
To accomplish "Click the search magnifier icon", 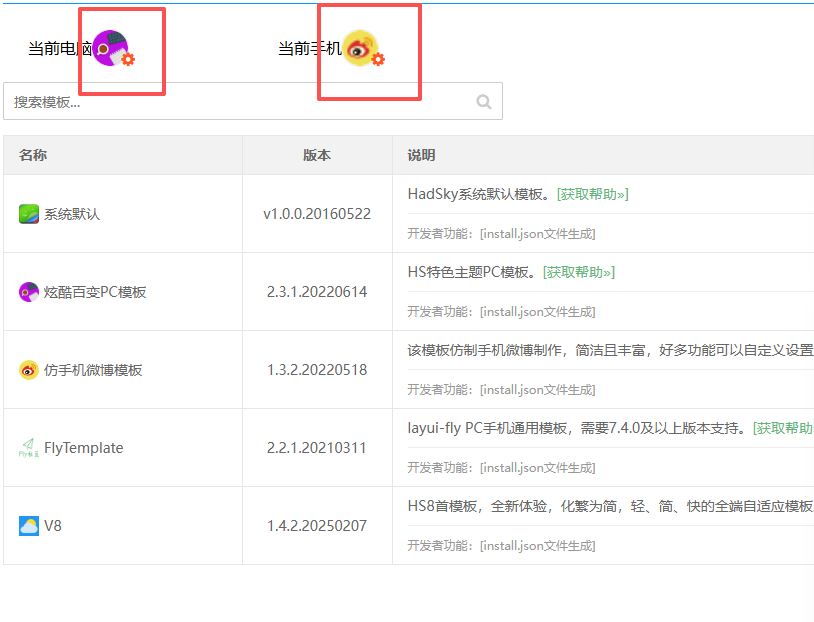I will coord(484,101).
